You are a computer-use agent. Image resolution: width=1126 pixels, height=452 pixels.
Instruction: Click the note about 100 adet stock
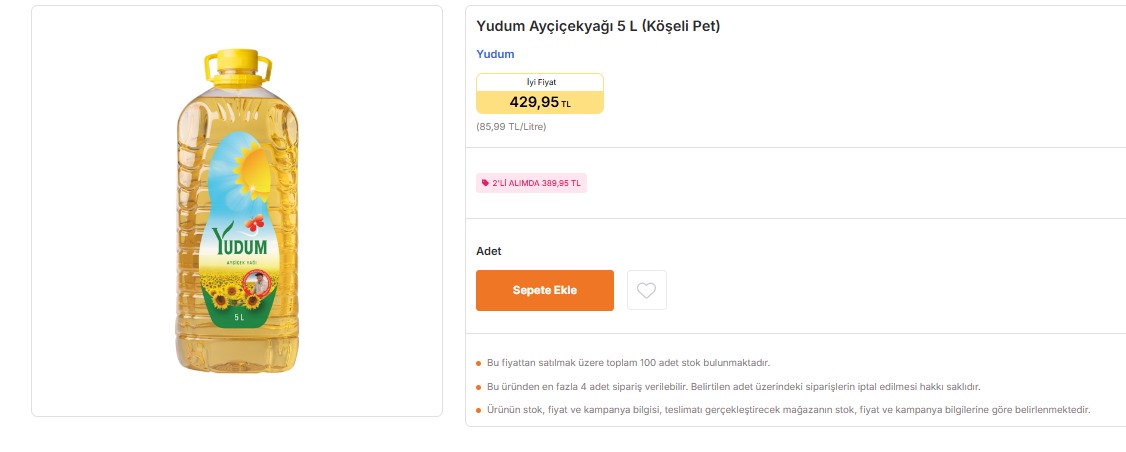[628, 363]
